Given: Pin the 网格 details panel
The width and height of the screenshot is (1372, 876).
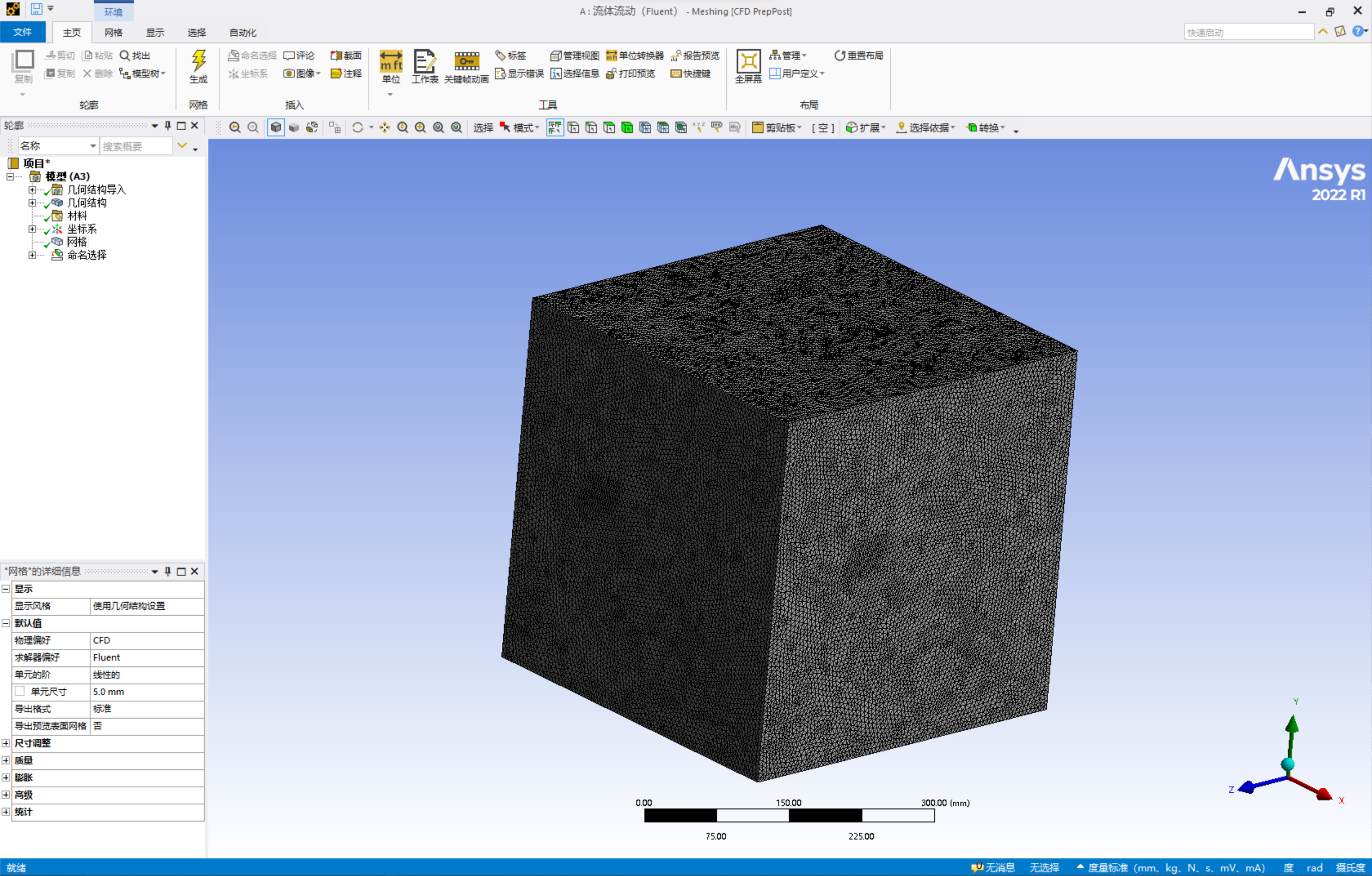Looking at the screenshot, I should [x=168, y=571].
